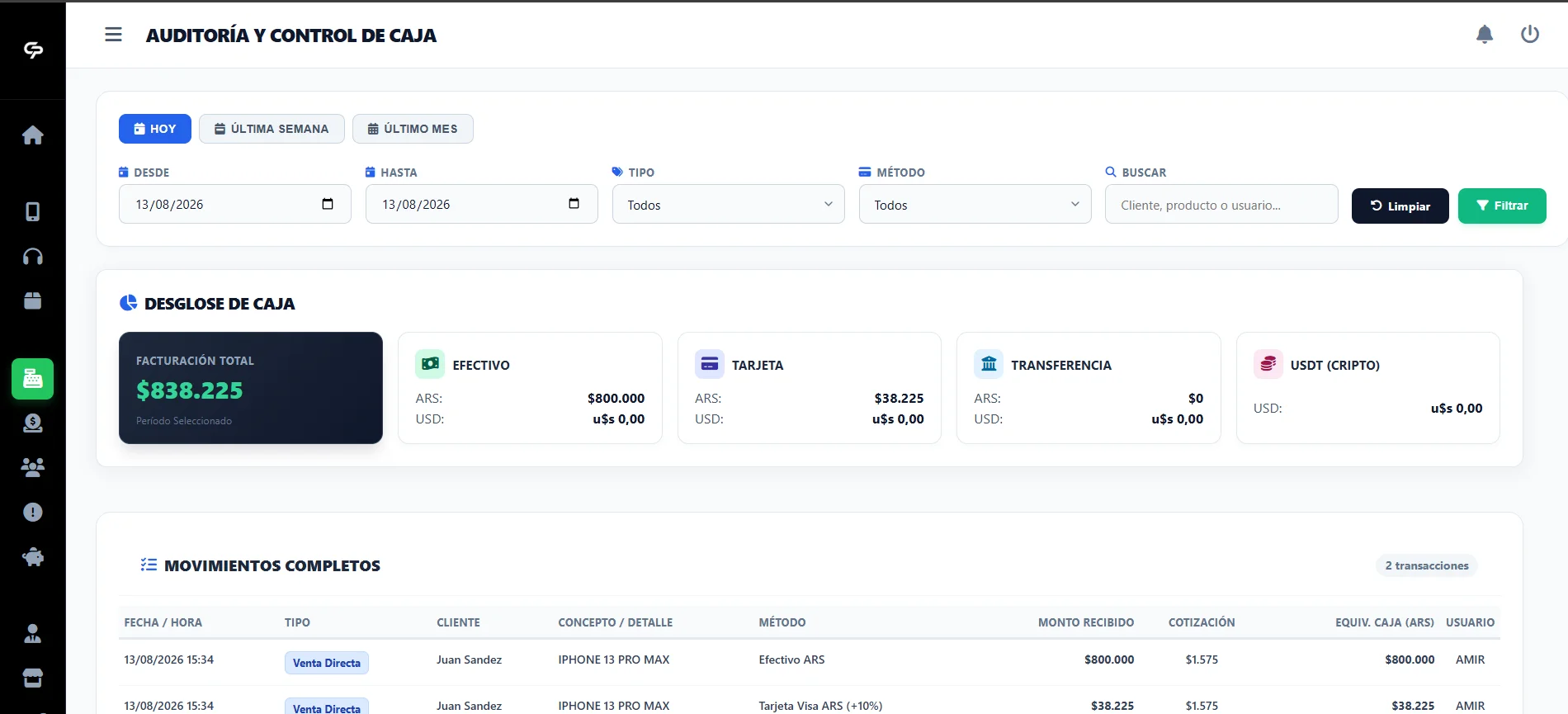Click the EQUIV. CAJA (ARS) column header
This screenshot has height=714, width=1568.
[1385, 622]
